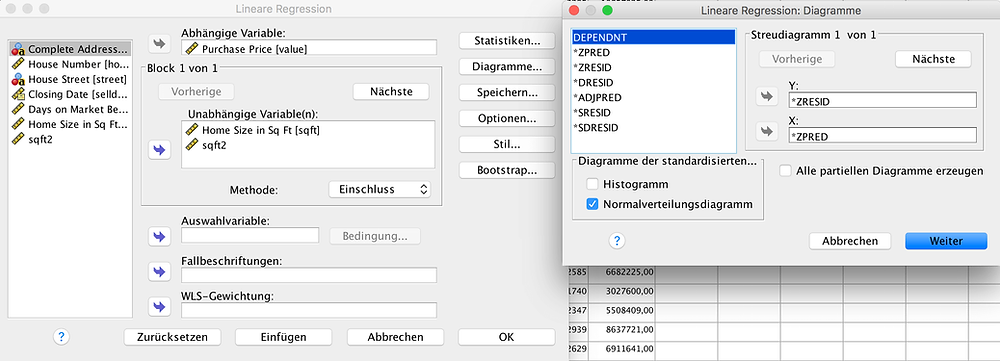The height and width of the screenshot is (361, 1000).
Task: Click Abbrechen in the Diagramme dialog
Action: (850, 241)
